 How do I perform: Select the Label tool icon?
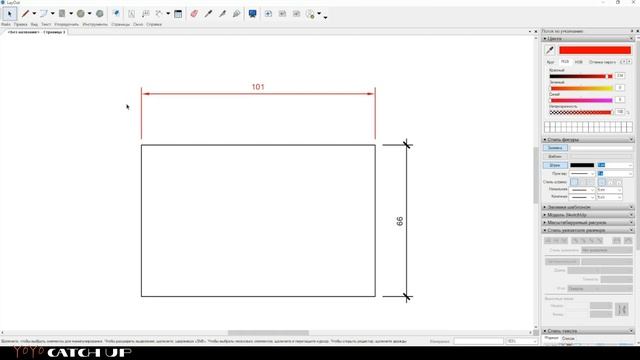click(145, 14)
